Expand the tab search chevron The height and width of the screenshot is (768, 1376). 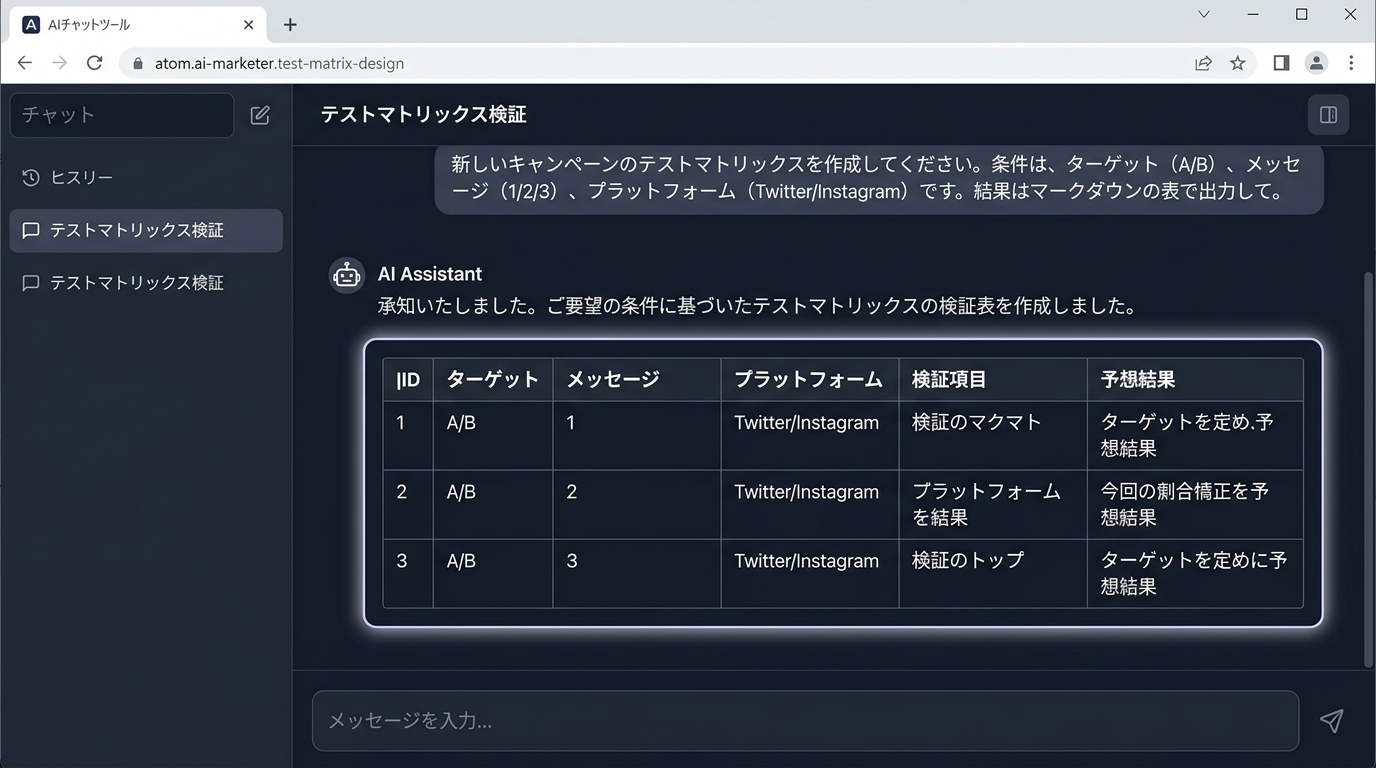click(1204, 15)
